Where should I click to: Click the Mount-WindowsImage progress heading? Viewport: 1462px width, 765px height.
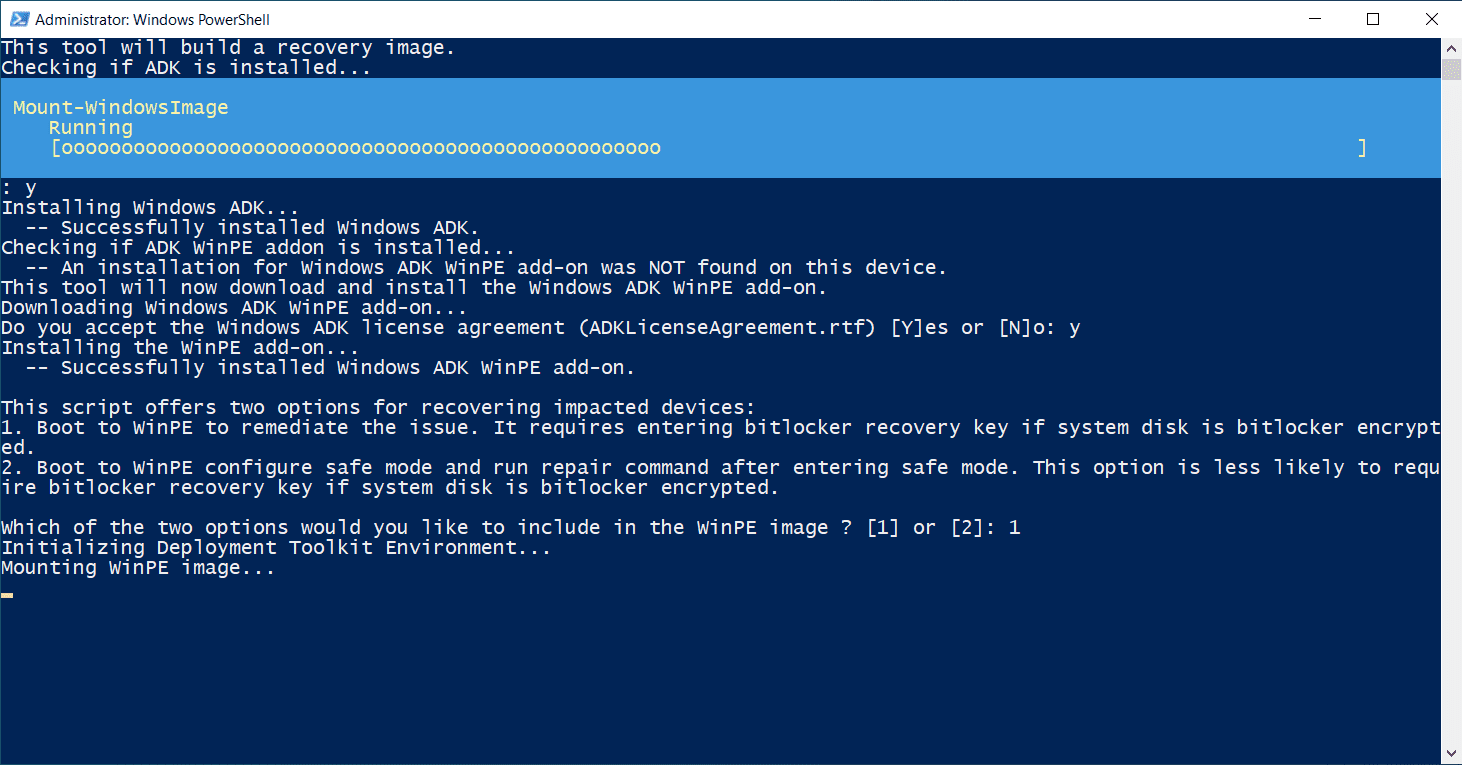[x=121, y=108]
